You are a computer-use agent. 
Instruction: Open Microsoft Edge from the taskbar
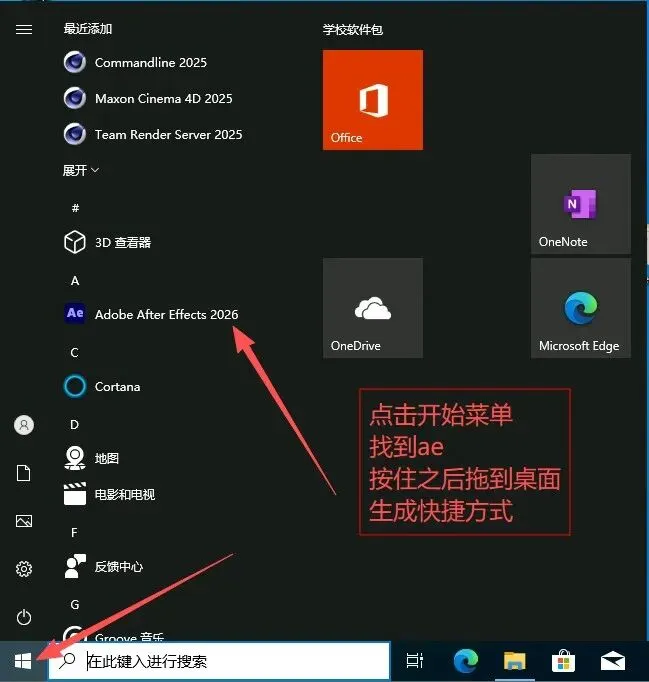(x=465, y=661)
